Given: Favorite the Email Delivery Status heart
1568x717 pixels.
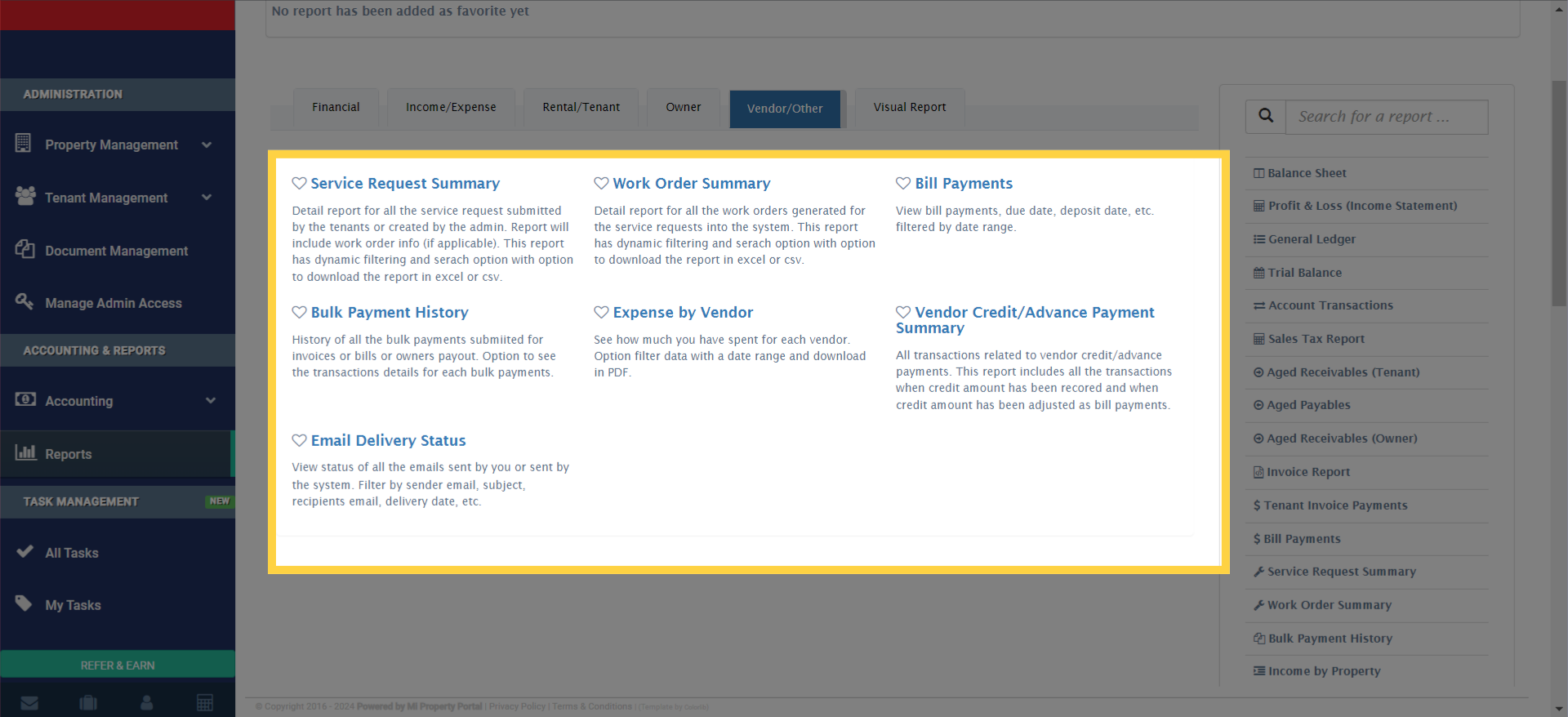Looking at the screenshot, I should (x=299, y=441).
